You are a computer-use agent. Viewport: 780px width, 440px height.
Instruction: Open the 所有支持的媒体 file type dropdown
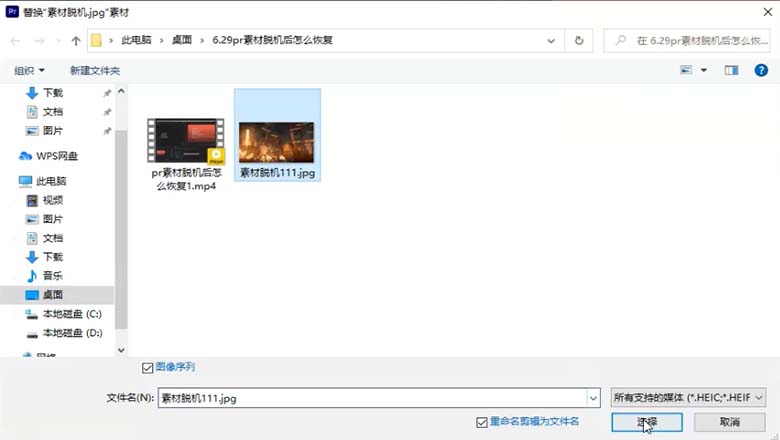click(x=688, y=398)
